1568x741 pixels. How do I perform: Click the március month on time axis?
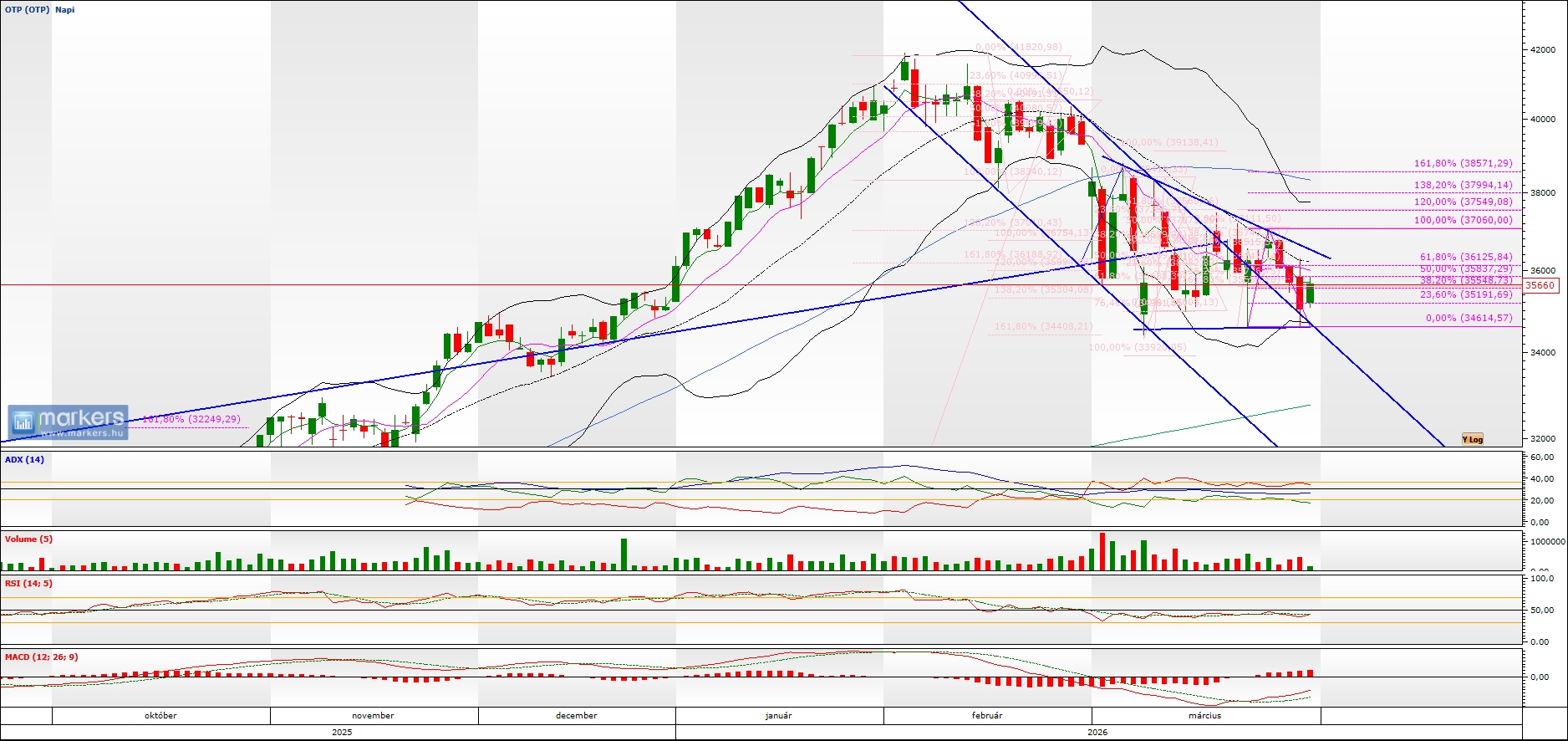coord(1204,715)
